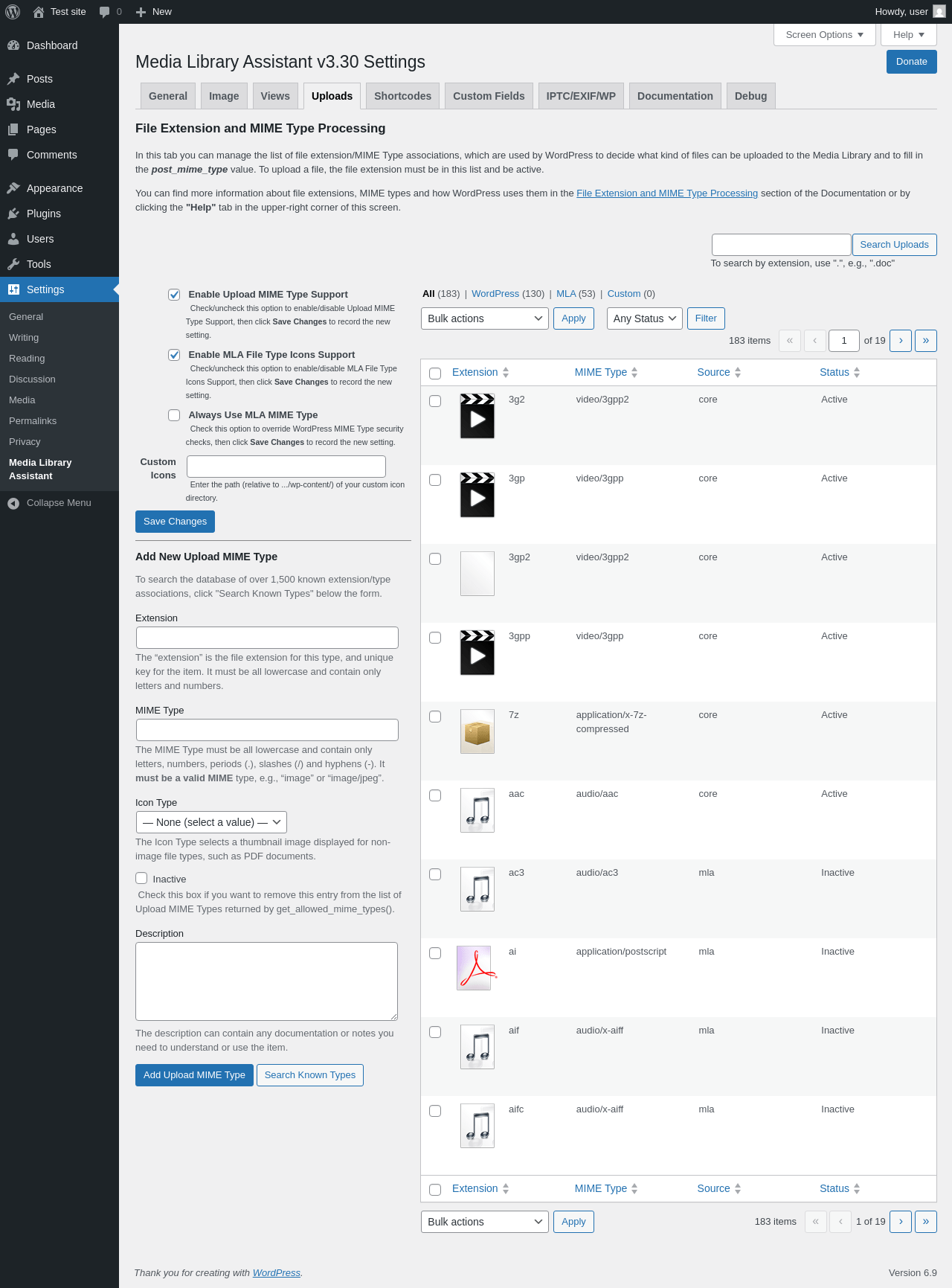Screen dimensions: 952x1288
Task: Switch to the Shortcodes tab
Action: 402,96
